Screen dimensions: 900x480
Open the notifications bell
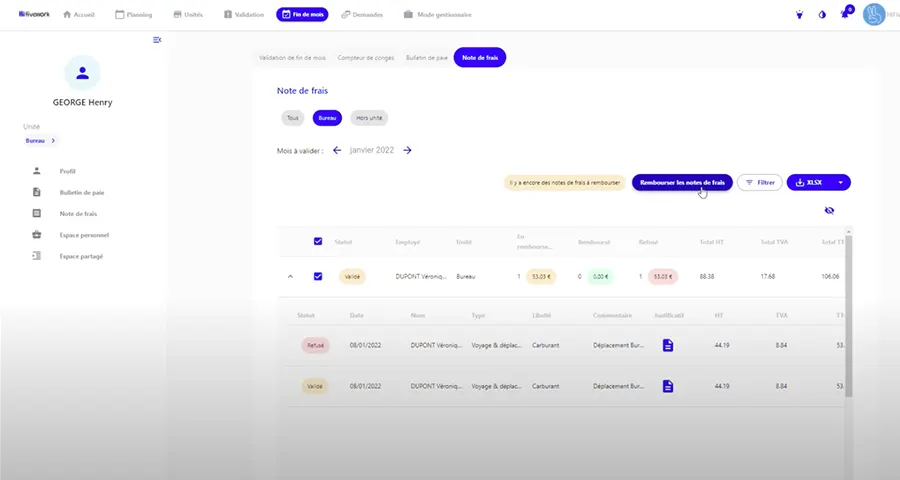coord(845,14)
